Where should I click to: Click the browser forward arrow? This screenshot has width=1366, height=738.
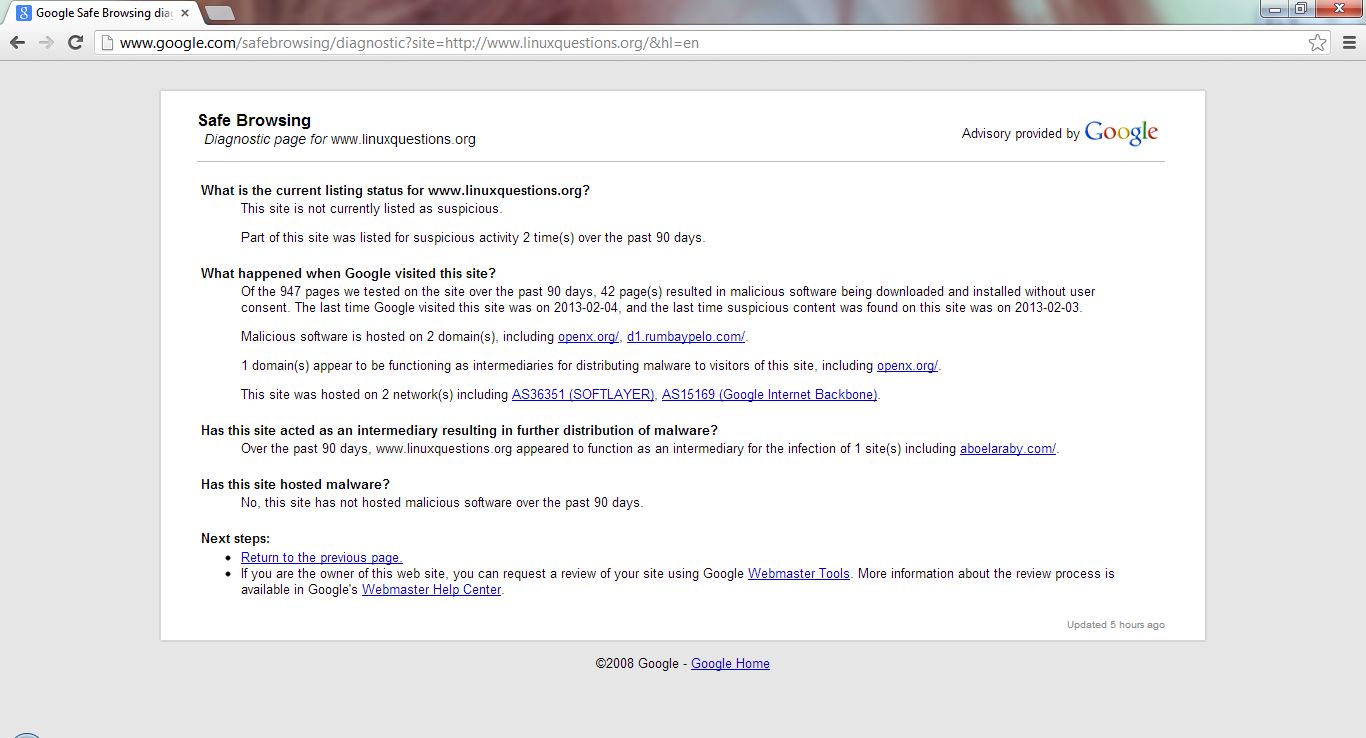tap(46, 42)
